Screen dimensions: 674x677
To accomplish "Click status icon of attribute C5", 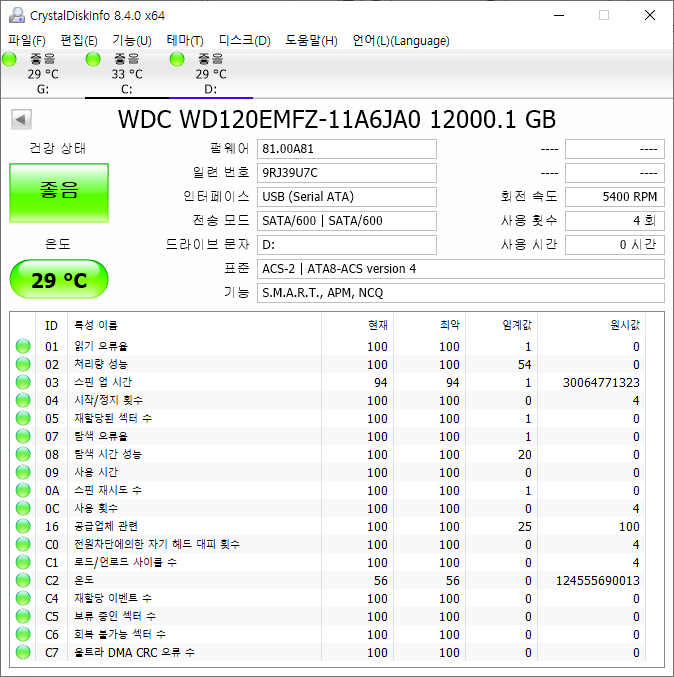I will [23, 616].
